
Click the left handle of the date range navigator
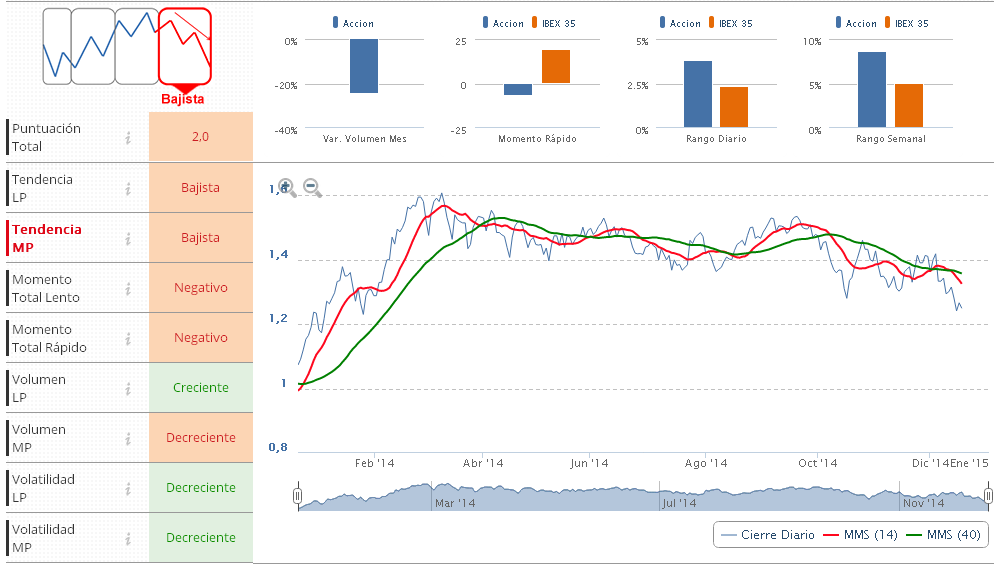pos(298,495)
